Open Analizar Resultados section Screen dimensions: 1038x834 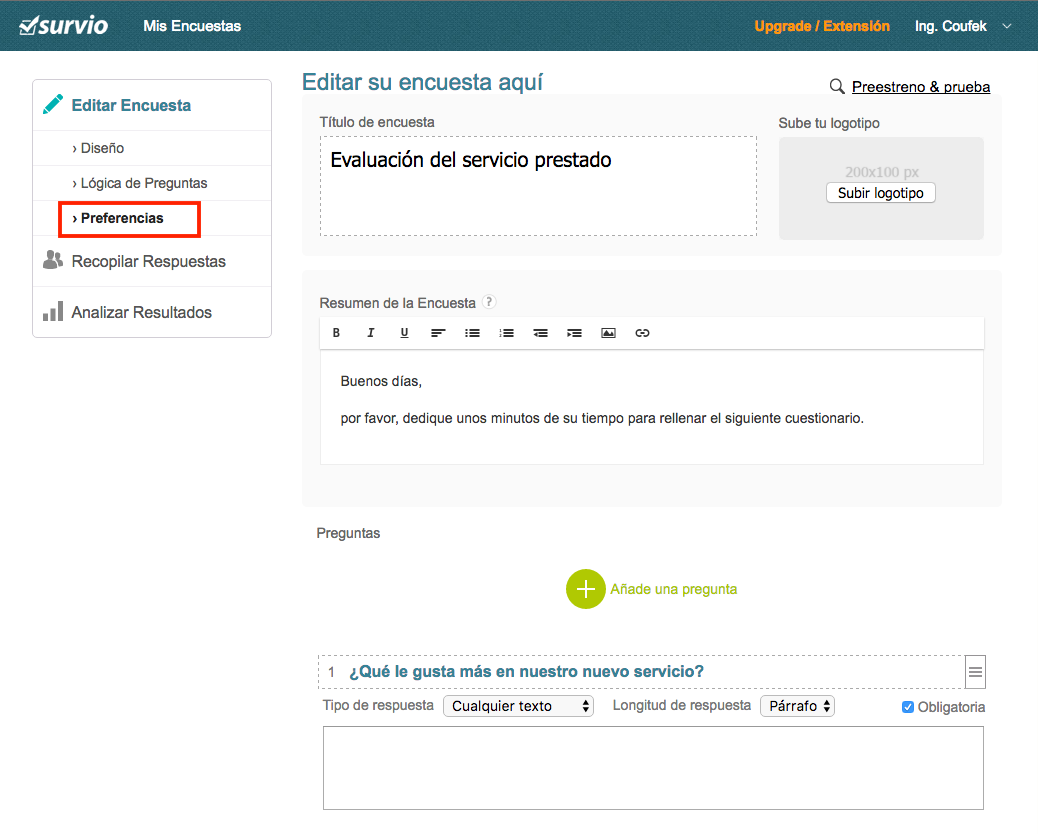coord(141,312)
